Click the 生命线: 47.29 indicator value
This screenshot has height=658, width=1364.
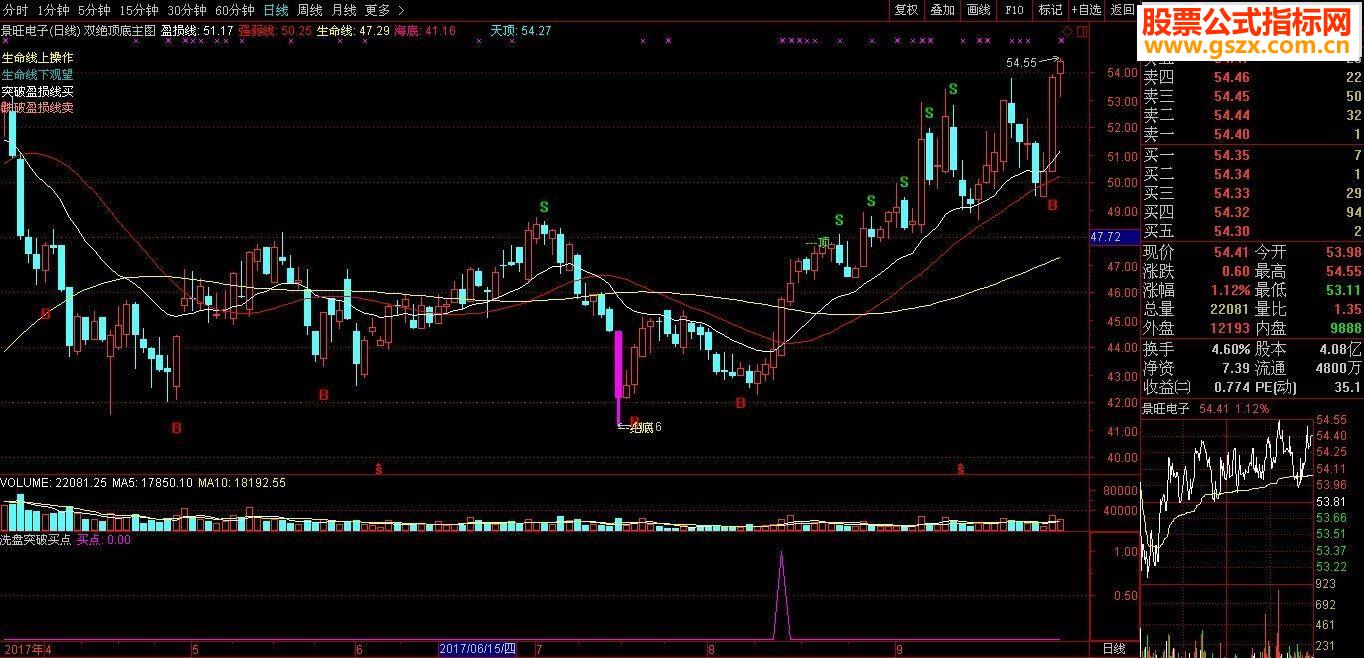353,31
